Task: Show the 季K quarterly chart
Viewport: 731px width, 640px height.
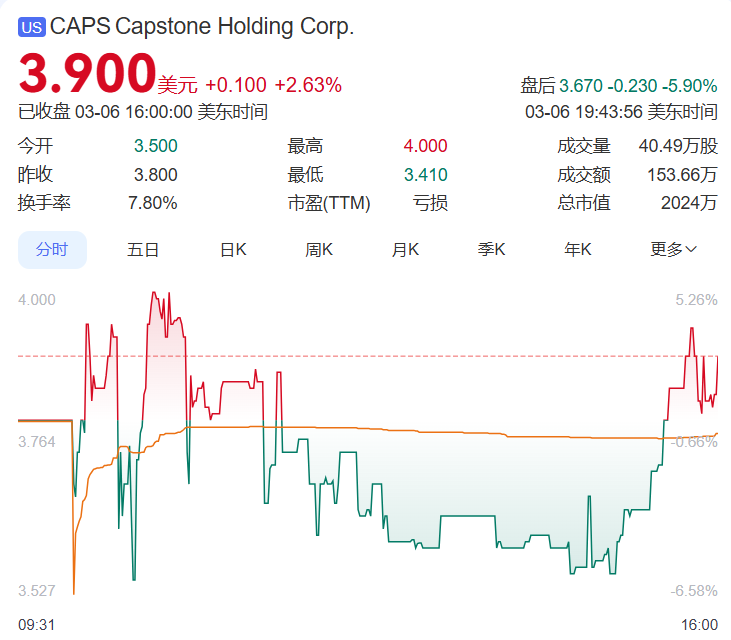Action: click(491, 250)
